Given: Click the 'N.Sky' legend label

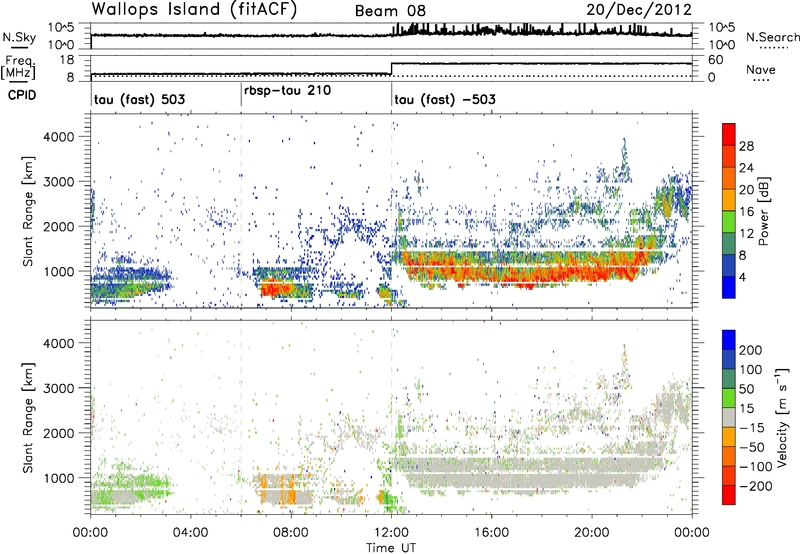Looking at the screenshot, I should [x=19, y=37].
